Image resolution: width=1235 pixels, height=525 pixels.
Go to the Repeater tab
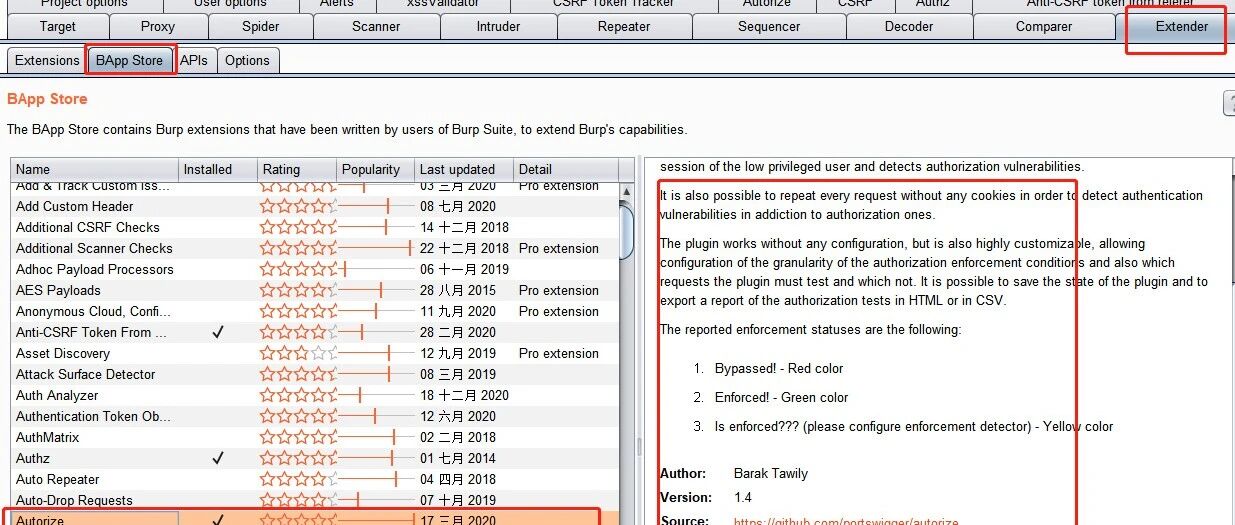coord(624,27)
